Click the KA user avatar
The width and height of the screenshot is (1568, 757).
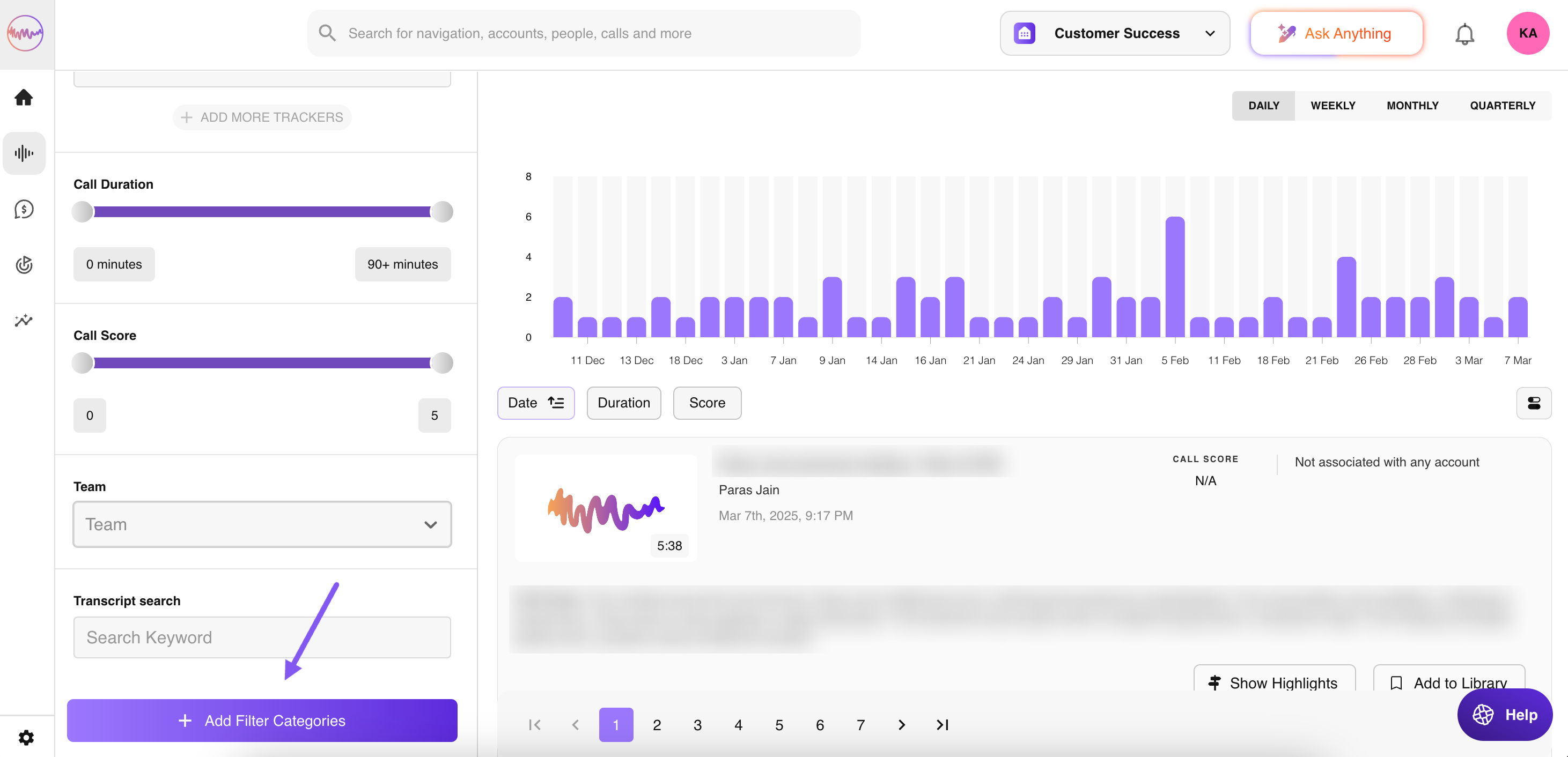point(1527,33)
